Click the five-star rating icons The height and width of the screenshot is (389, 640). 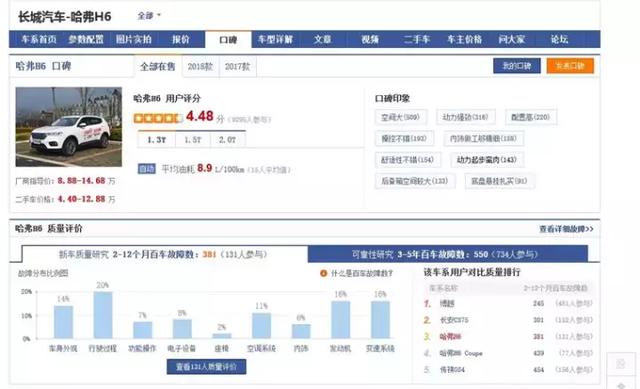[x=158, y=118]
